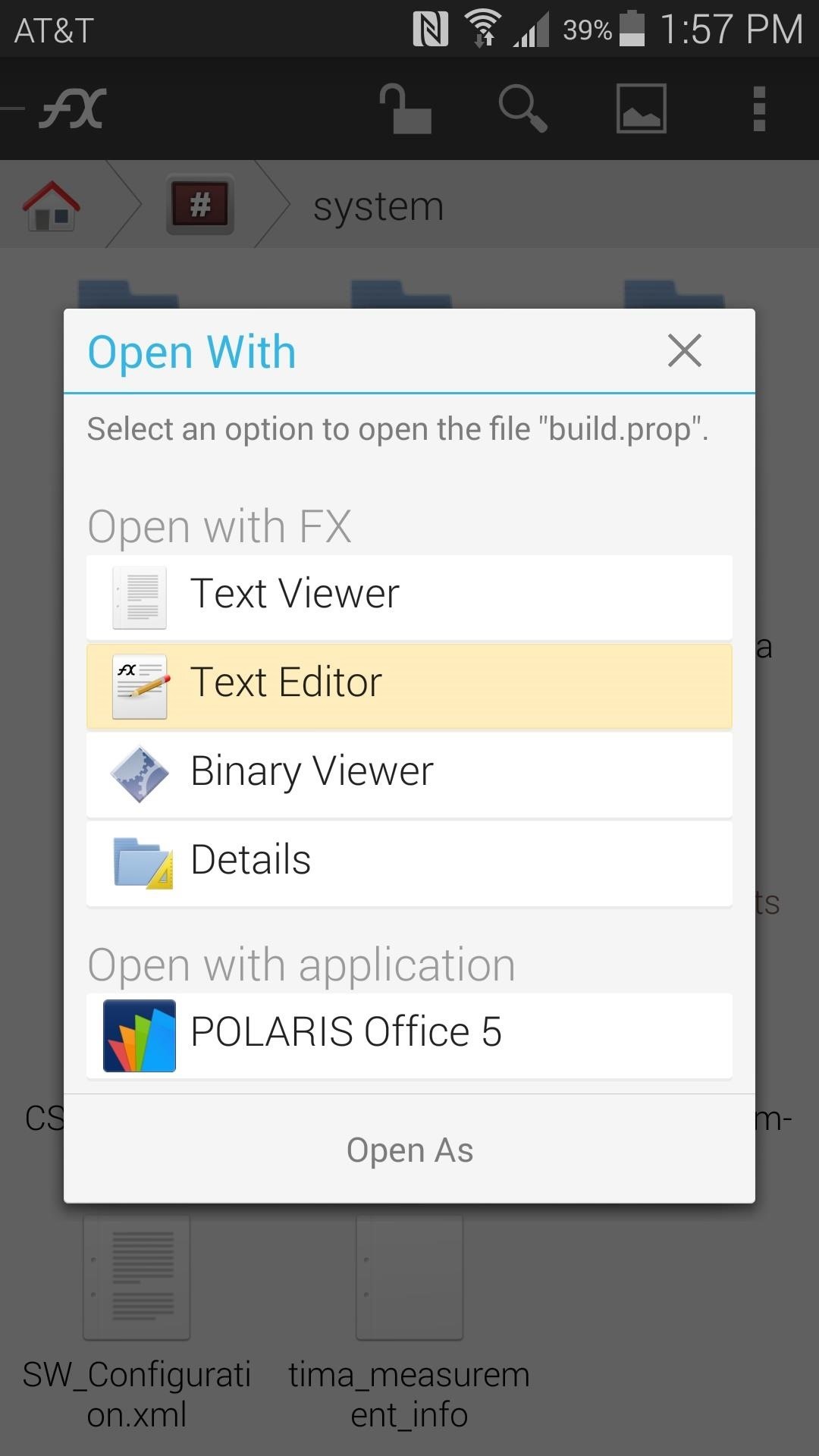Choose Text Editor option

click(409, 686)
